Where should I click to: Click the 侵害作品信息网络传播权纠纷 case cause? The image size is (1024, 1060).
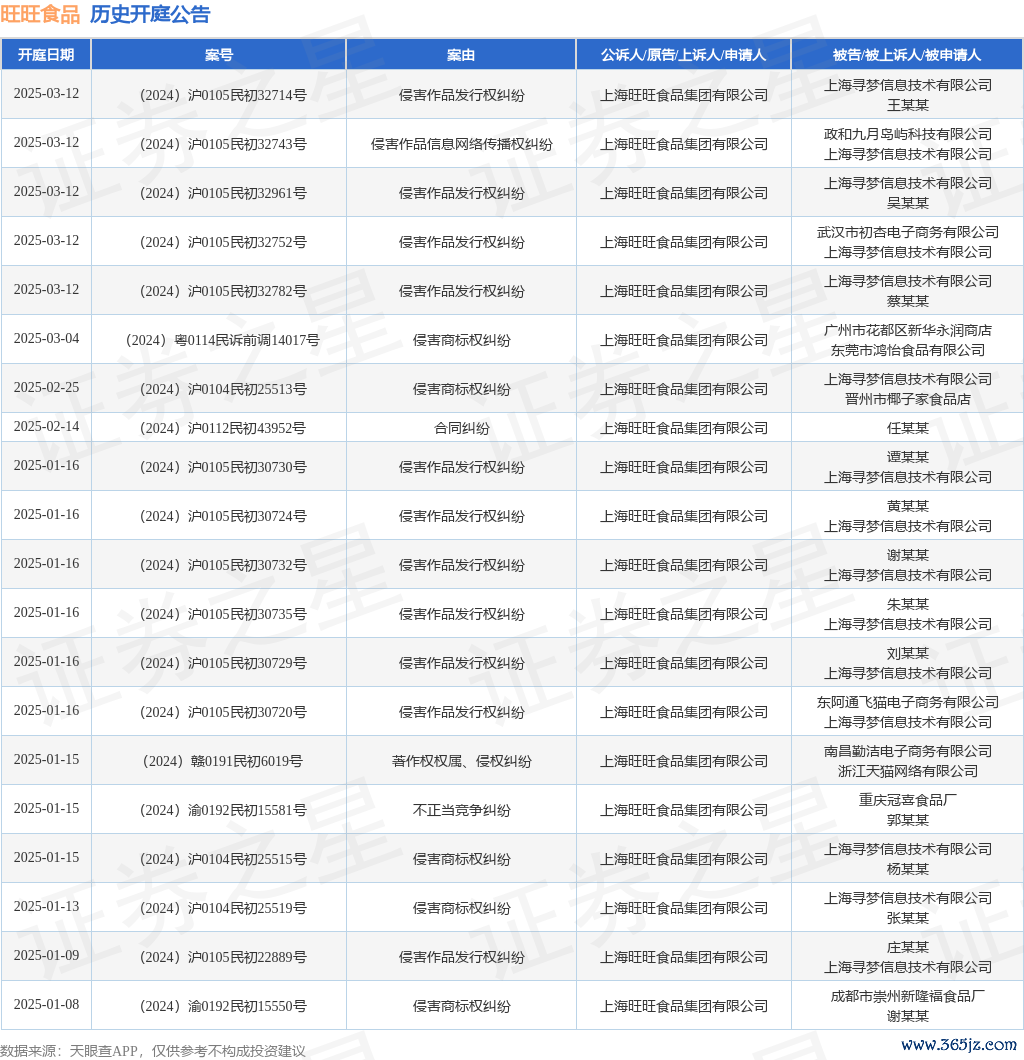coord(462,144)
